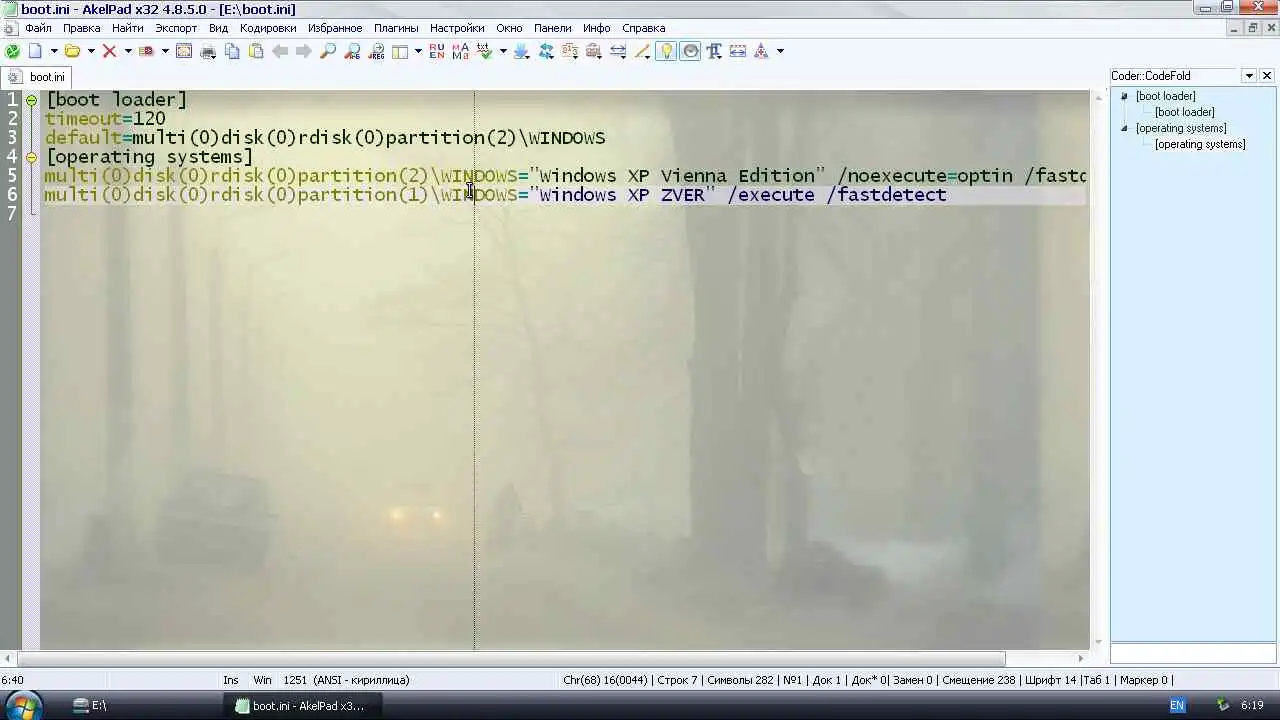Screen dimensions: 1280x720
Task: Change case with the MA/Ma icon
Action: tap(460, 51)
